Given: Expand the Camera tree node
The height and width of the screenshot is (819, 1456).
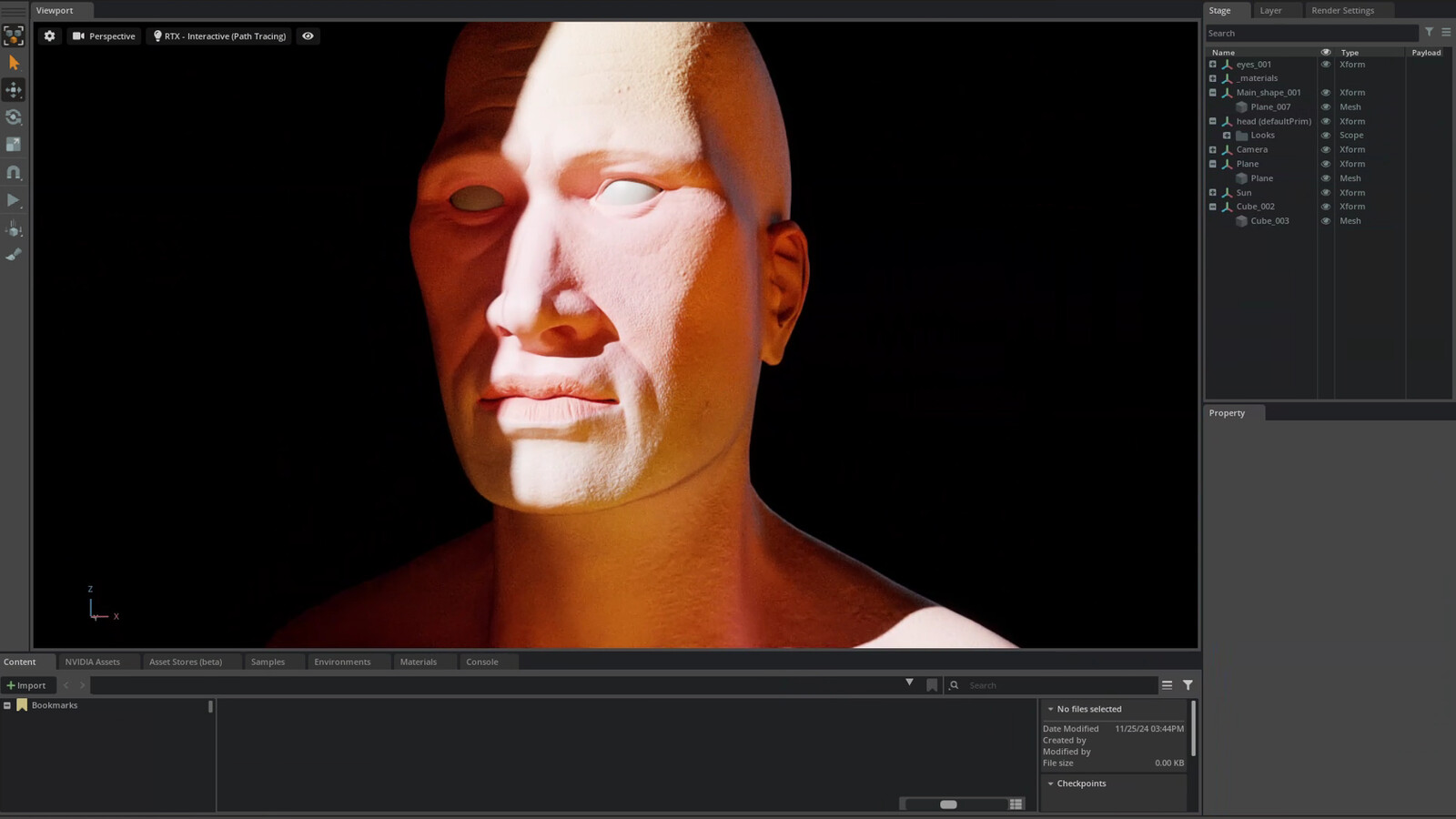Looking at the screenshot, I should click(x=1212, y=150).
